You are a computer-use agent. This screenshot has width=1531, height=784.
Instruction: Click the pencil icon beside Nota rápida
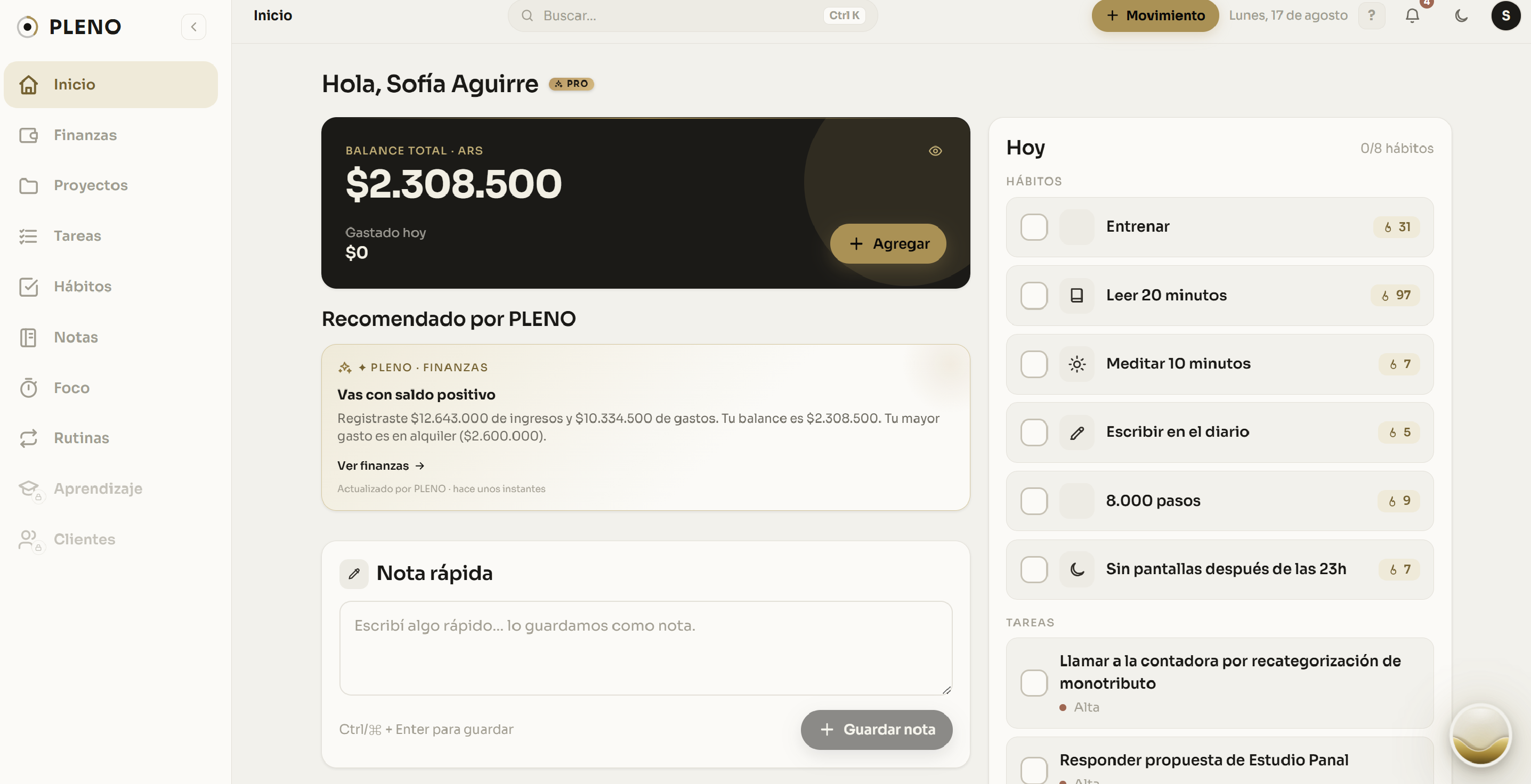354,574
